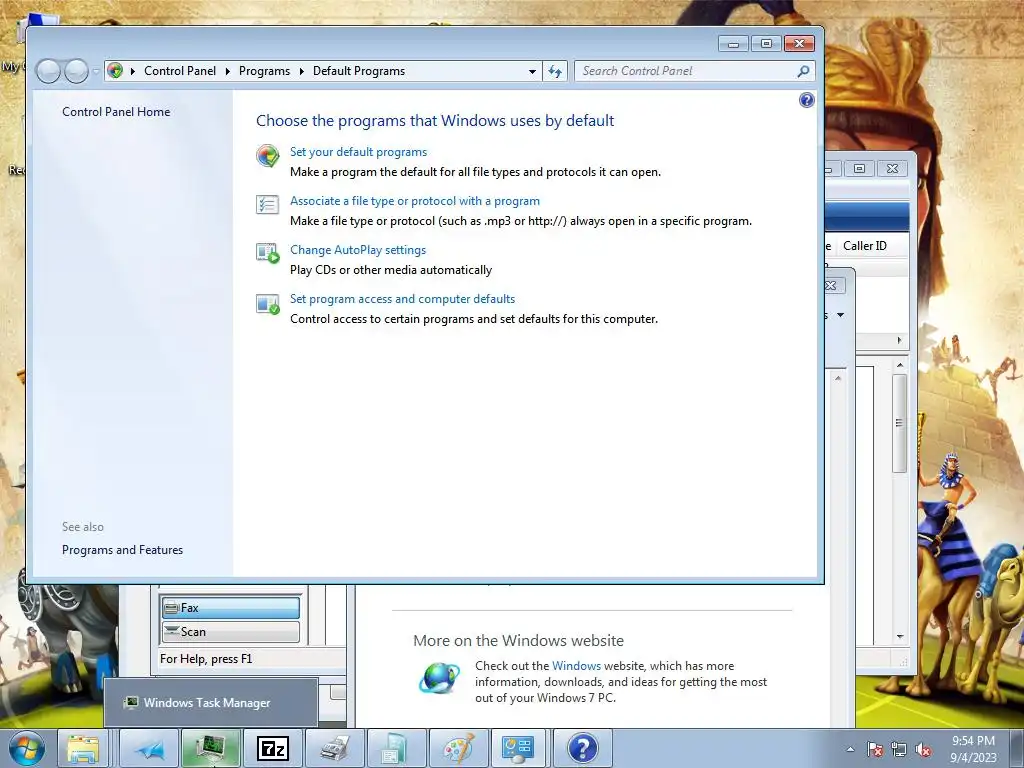Open Windows Explorer from the taskbar
Screen dimensions: 1024x768
83,748
